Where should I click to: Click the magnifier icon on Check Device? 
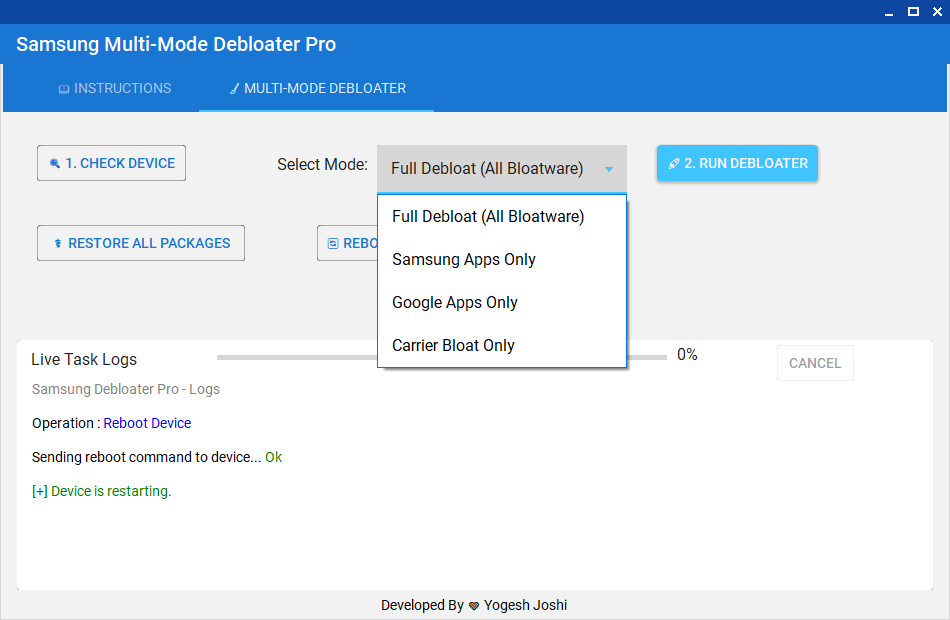(54, 164)
